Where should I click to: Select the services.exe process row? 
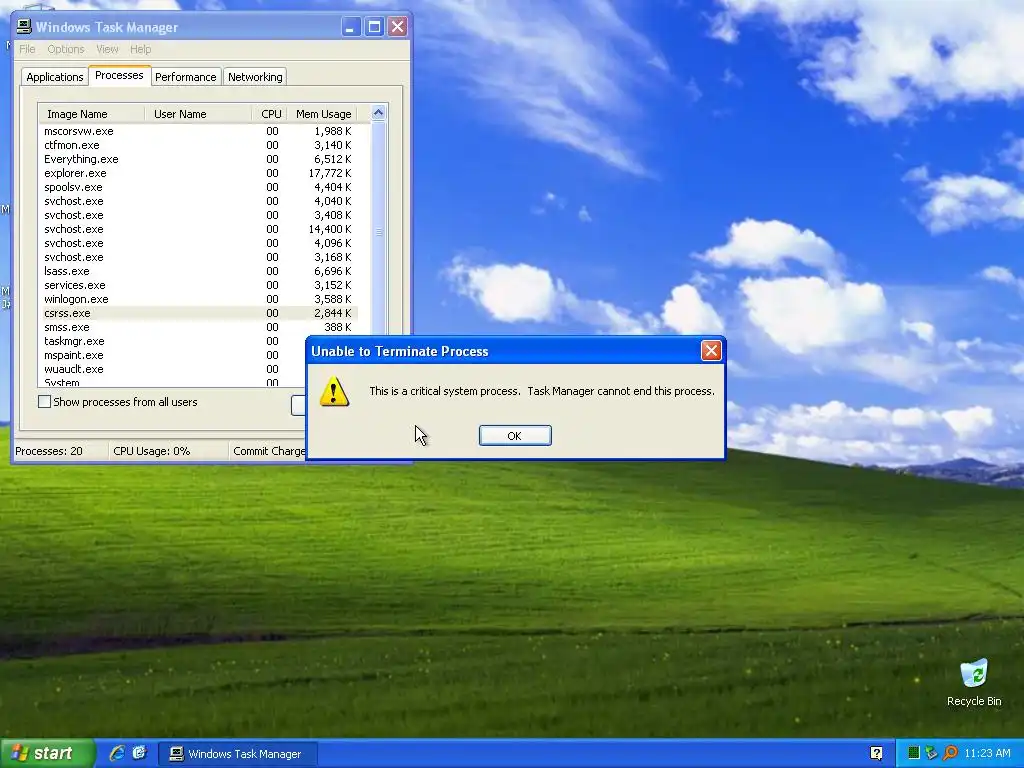pos(199,285)
